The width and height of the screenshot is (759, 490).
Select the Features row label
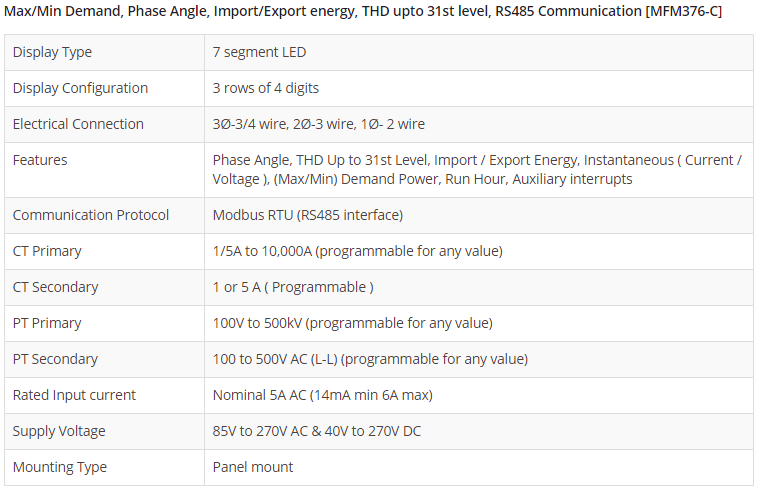click(40, 160)
